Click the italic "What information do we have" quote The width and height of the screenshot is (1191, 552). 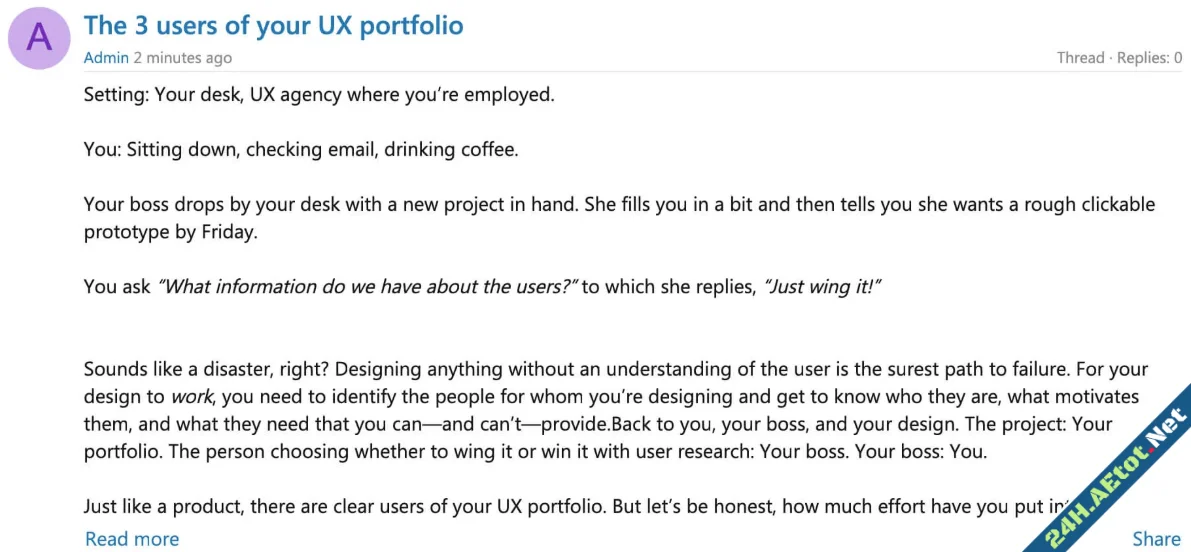[368, 287]
